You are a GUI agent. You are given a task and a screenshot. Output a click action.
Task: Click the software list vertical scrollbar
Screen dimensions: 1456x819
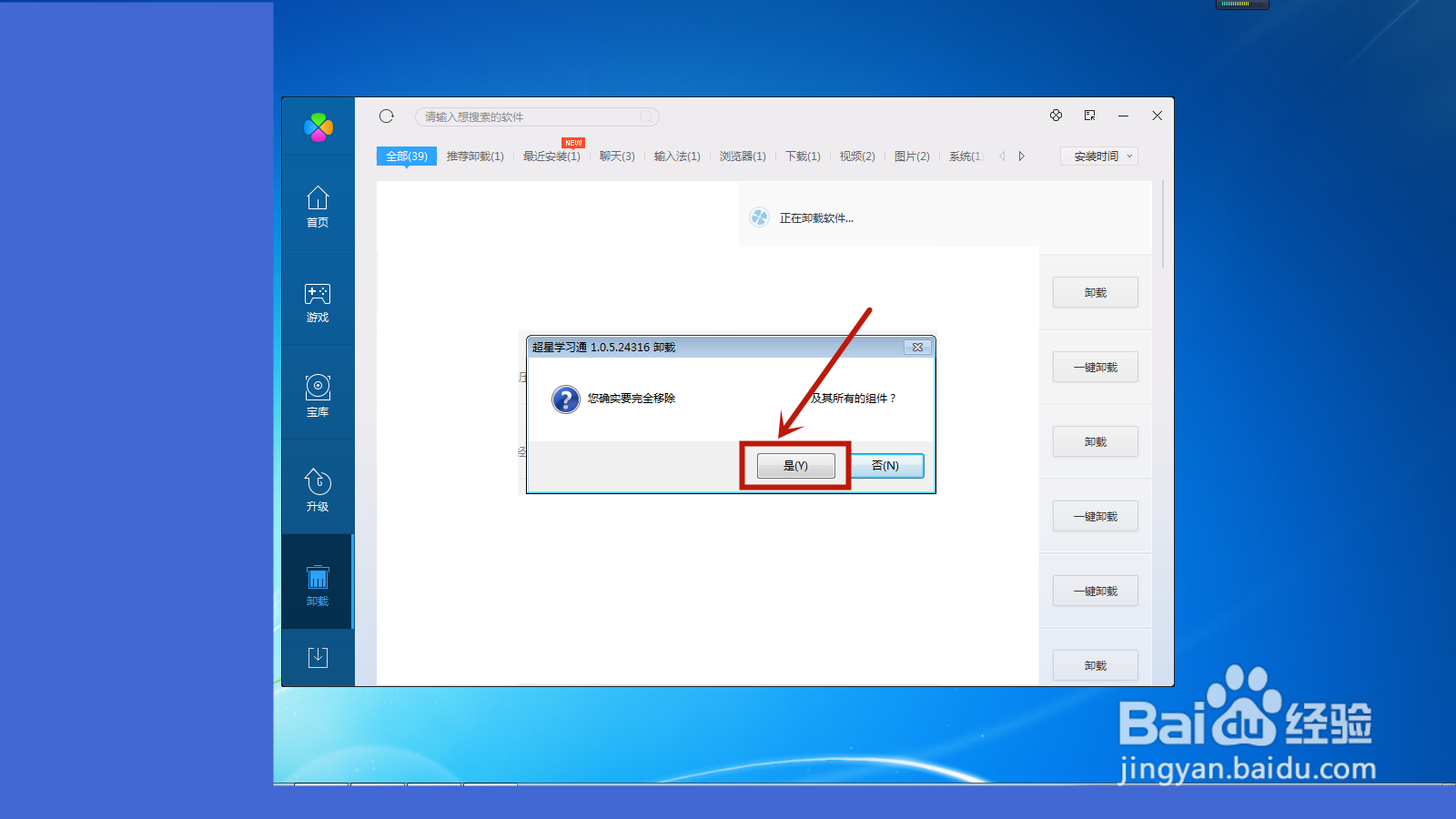1163,224
